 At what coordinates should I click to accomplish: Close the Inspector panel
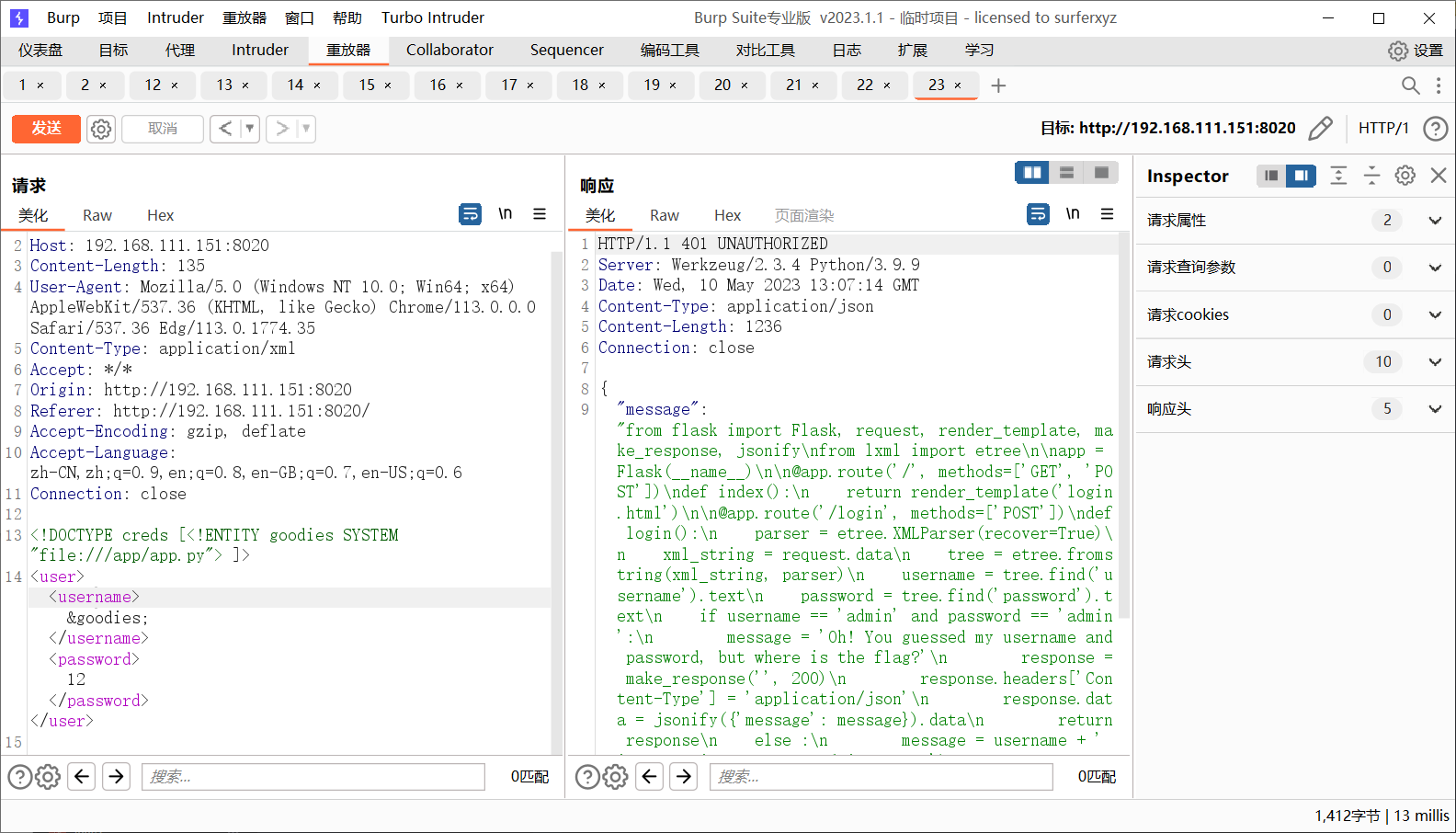tap(1439, 176)
